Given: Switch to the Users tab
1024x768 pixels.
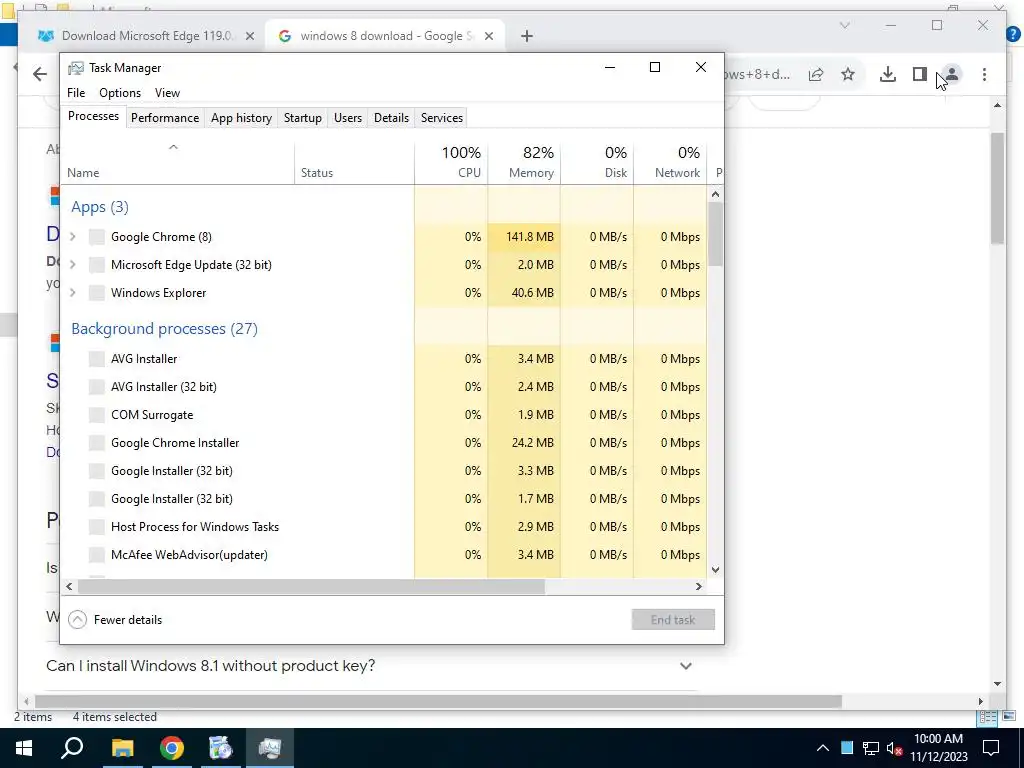Looking at the screenshot, I should click(347, 118).
